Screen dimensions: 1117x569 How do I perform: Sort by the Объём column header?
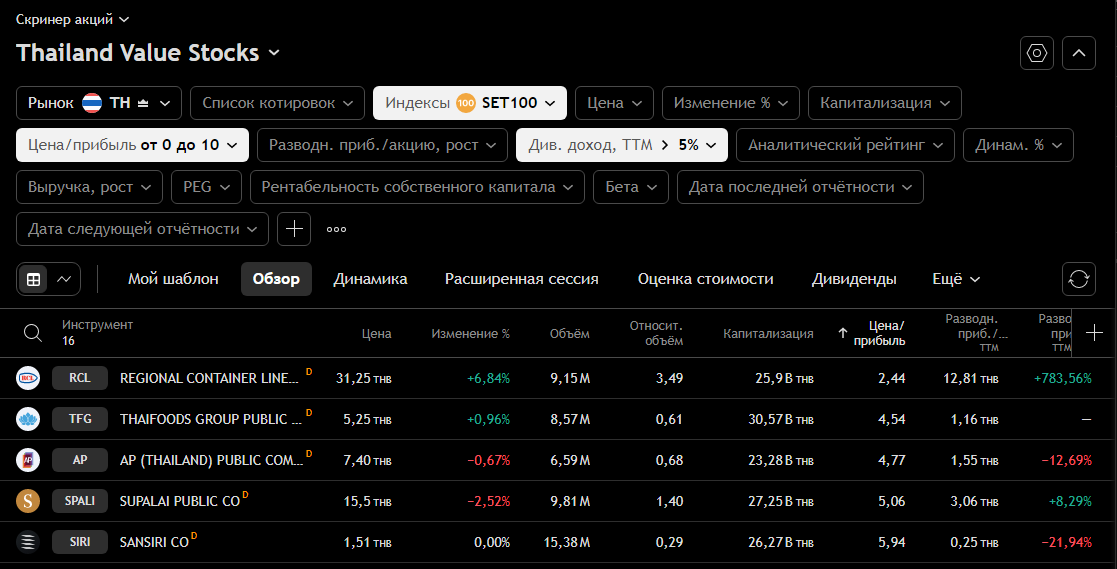pos(570,333)
